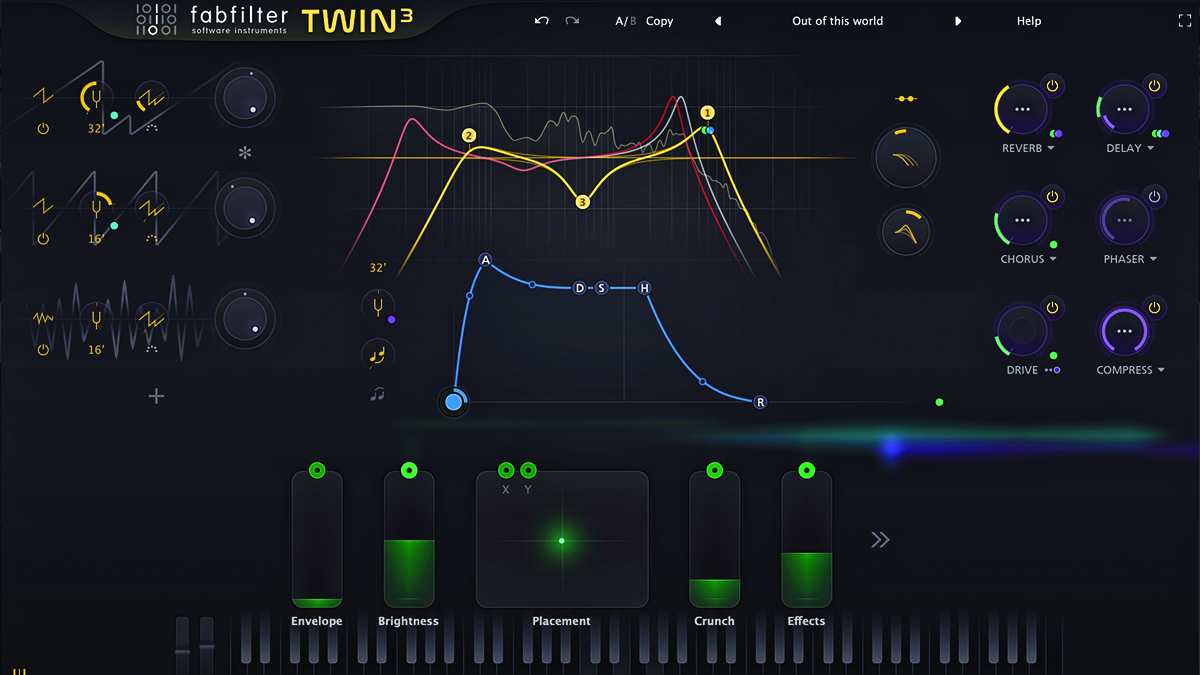Click the redo arrow in the top bar
This screenshot has width=1200, height=675.
pyautogui.click(x=572, y=21)
